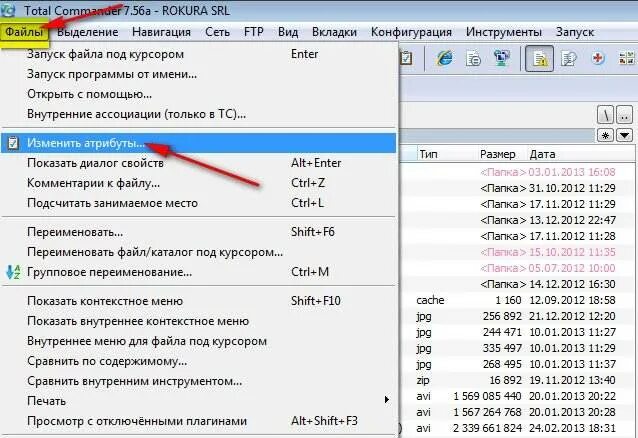
Task: Open the Конфигурация menu
Action: click(x=411, y=32)
